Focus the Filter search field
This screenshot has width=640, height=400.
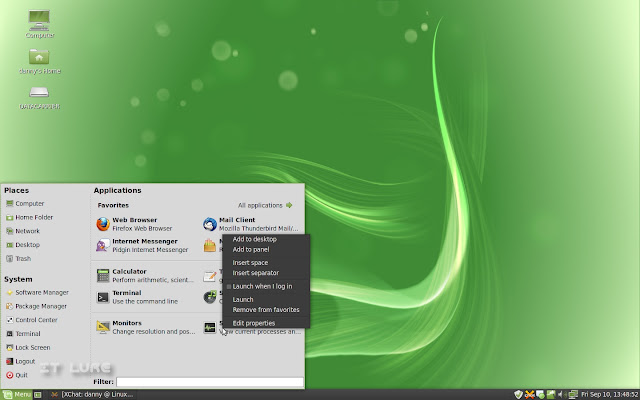pos(210,382)
